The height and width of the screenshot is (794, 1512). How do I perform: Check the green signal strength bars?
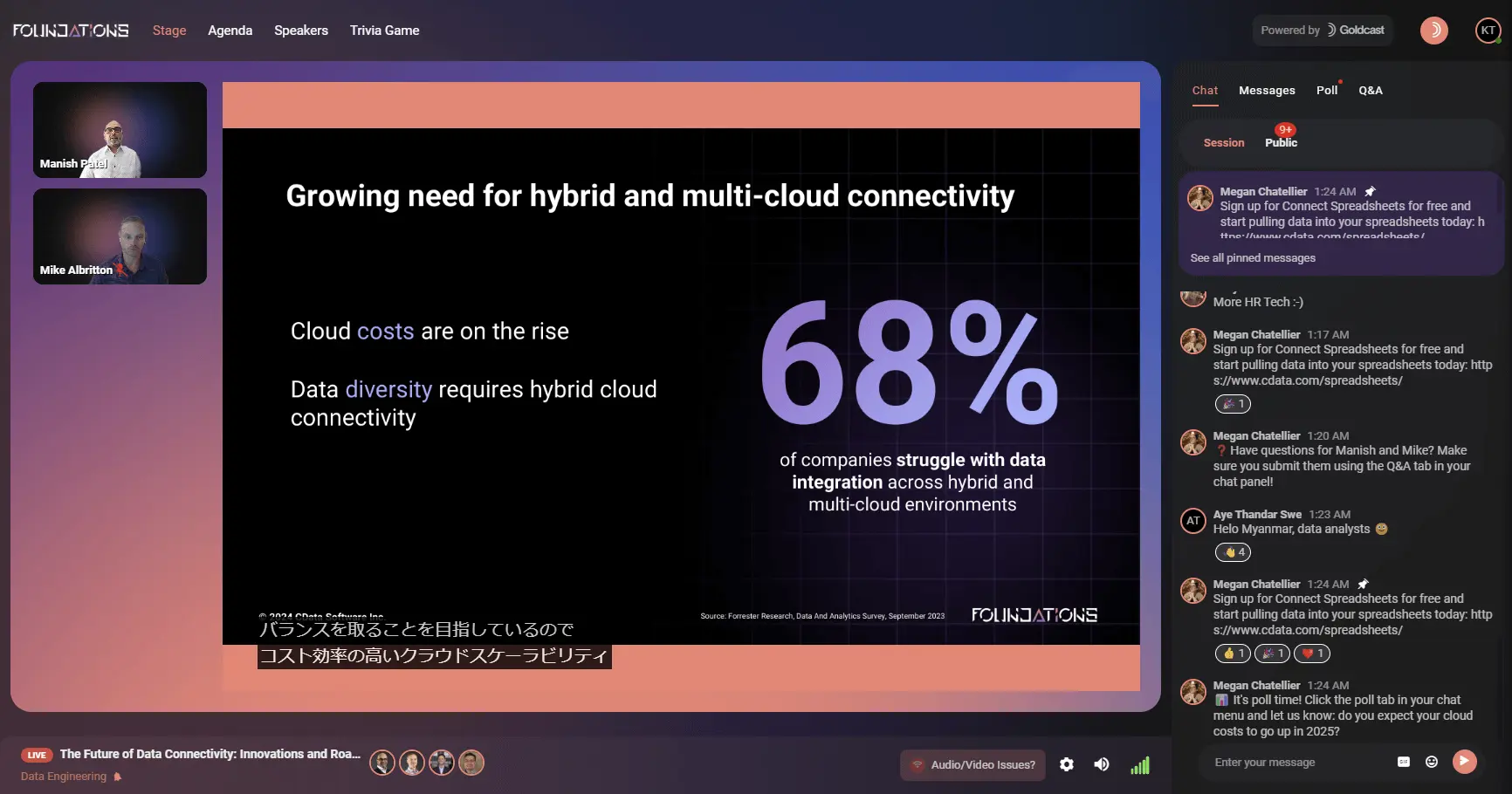point(1140,765)
